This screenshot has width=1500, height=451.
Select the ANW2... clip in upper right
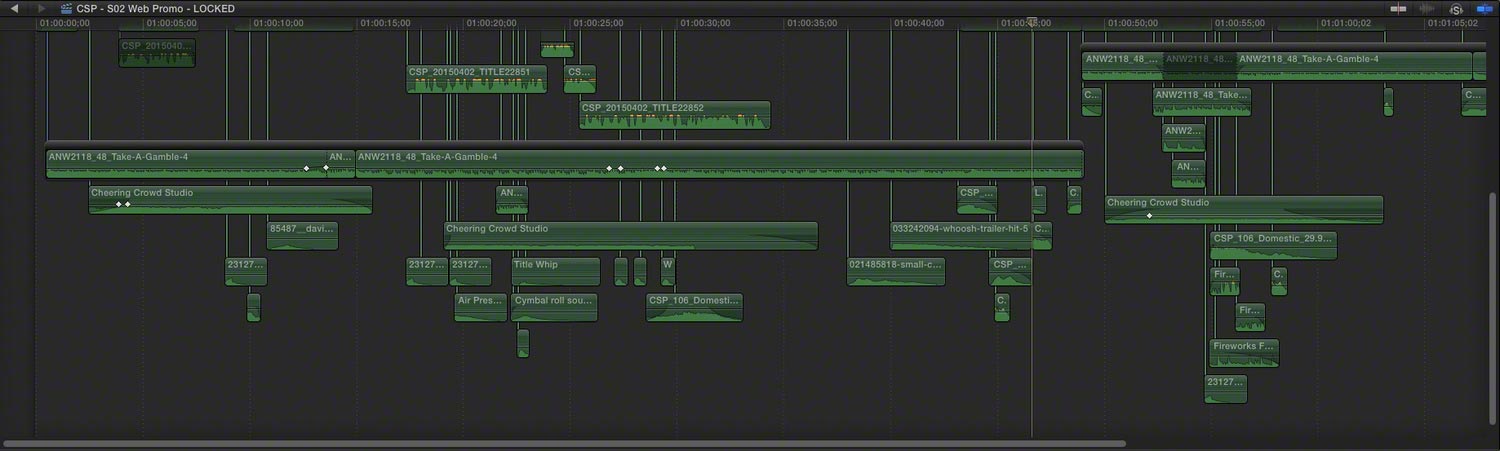pyautogui.click(x=1183, y=137)
